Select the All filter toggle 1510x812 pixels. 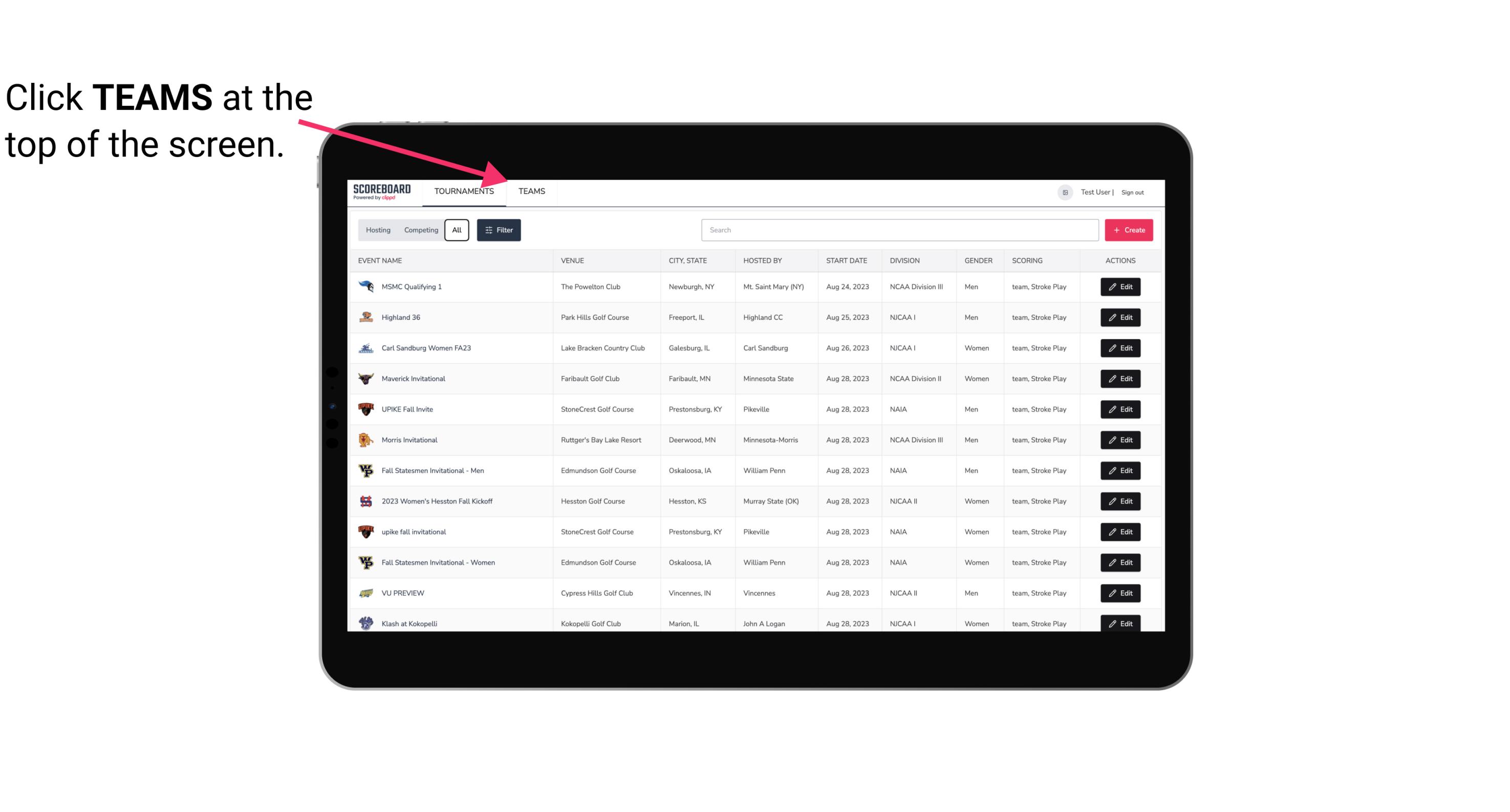pyautogui.click(x=457, y=230)
